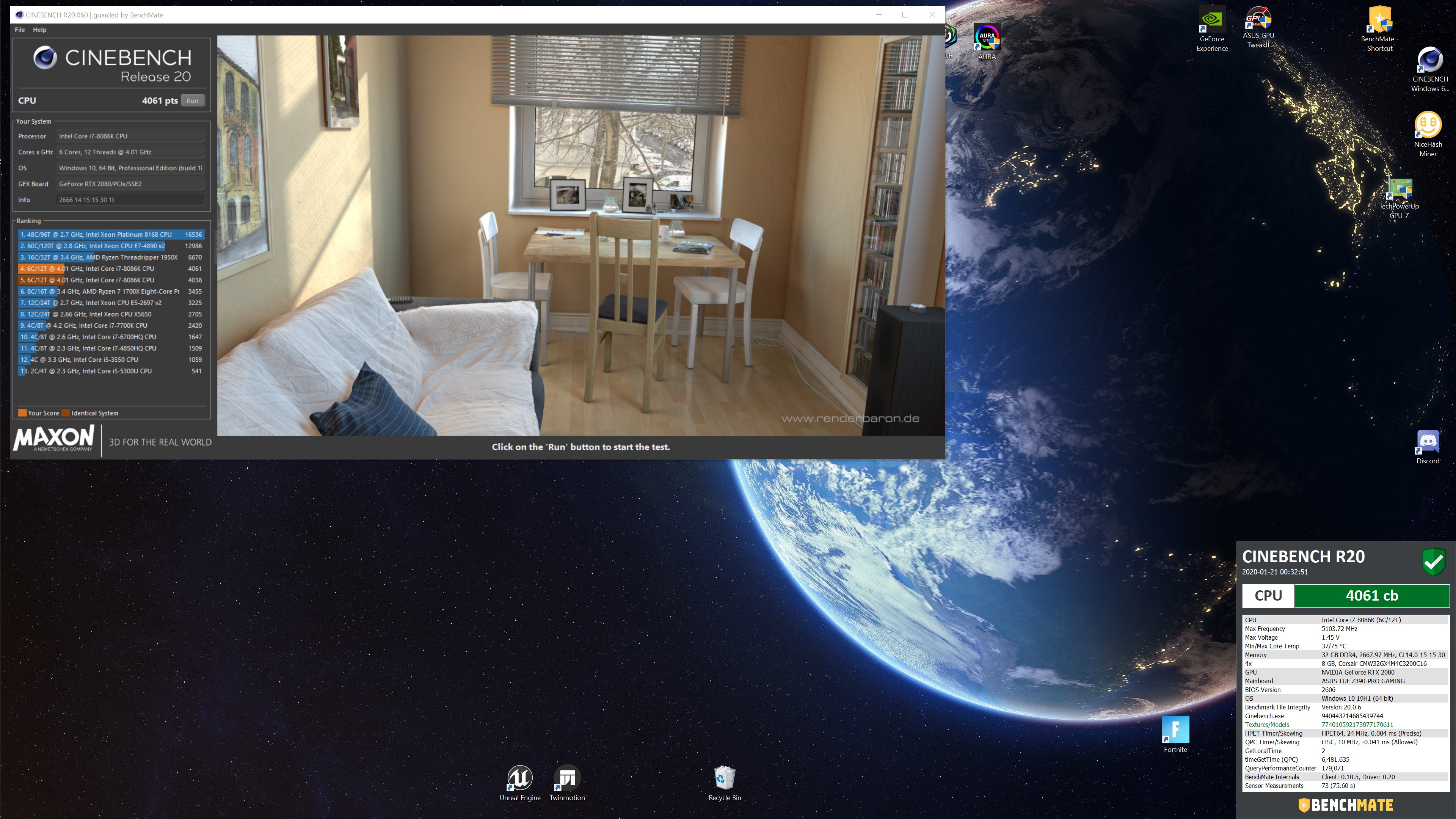Select ranking row AMD Ryzen 7 1700X
The image size is (1456, 819).
tap(111, 291)
